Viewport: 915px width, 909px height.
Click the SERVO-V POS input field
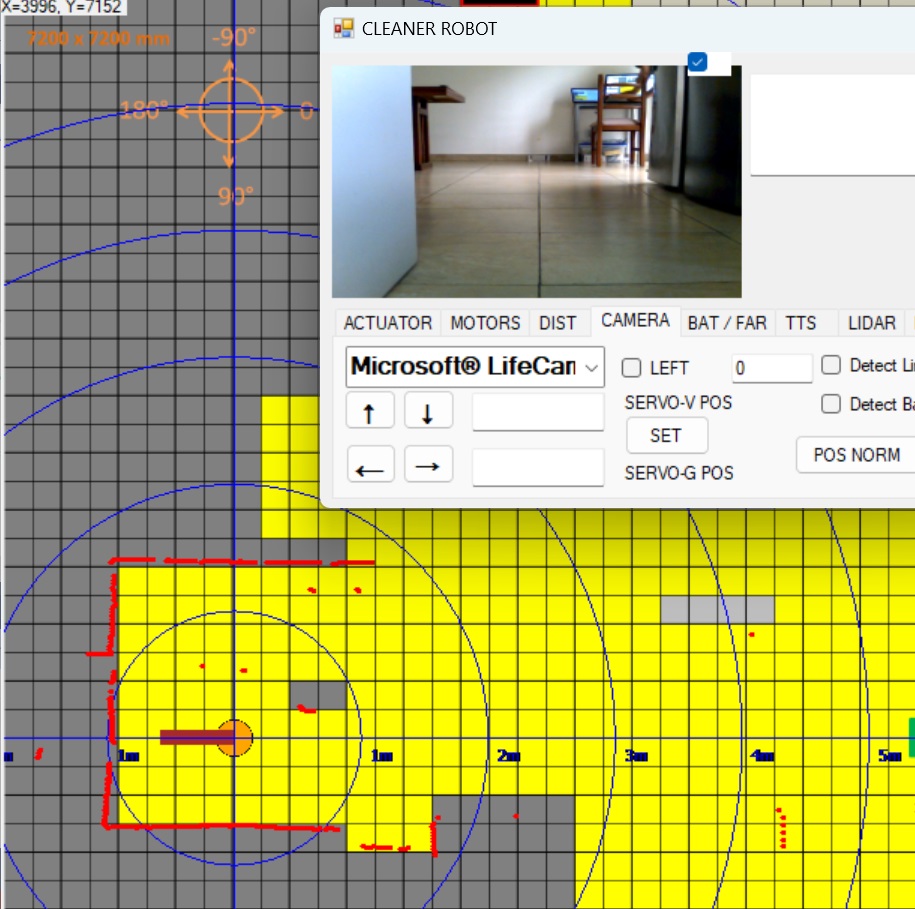tap(538, 412)
